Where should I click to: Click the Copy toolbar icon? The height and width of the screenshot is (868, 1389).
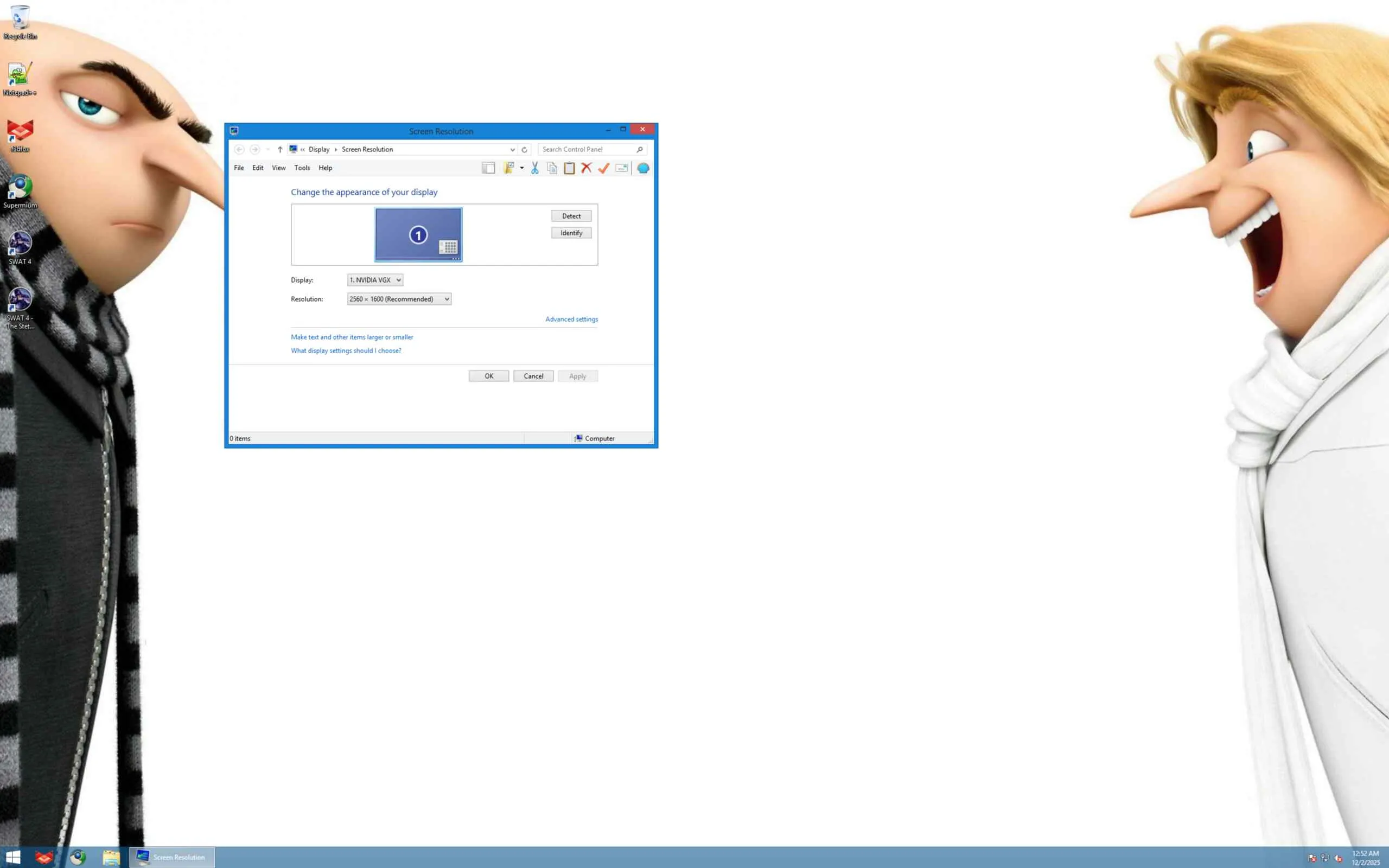coord(552,168)
